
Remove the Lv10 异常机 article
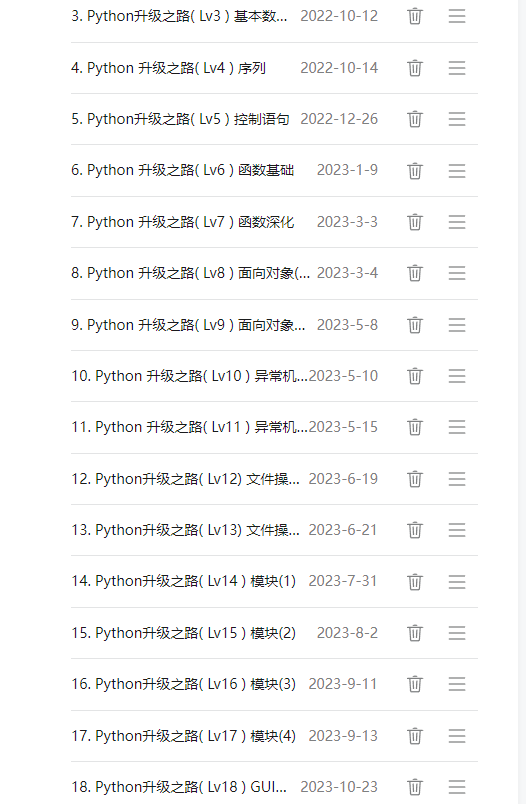click(x=415, y=376)
